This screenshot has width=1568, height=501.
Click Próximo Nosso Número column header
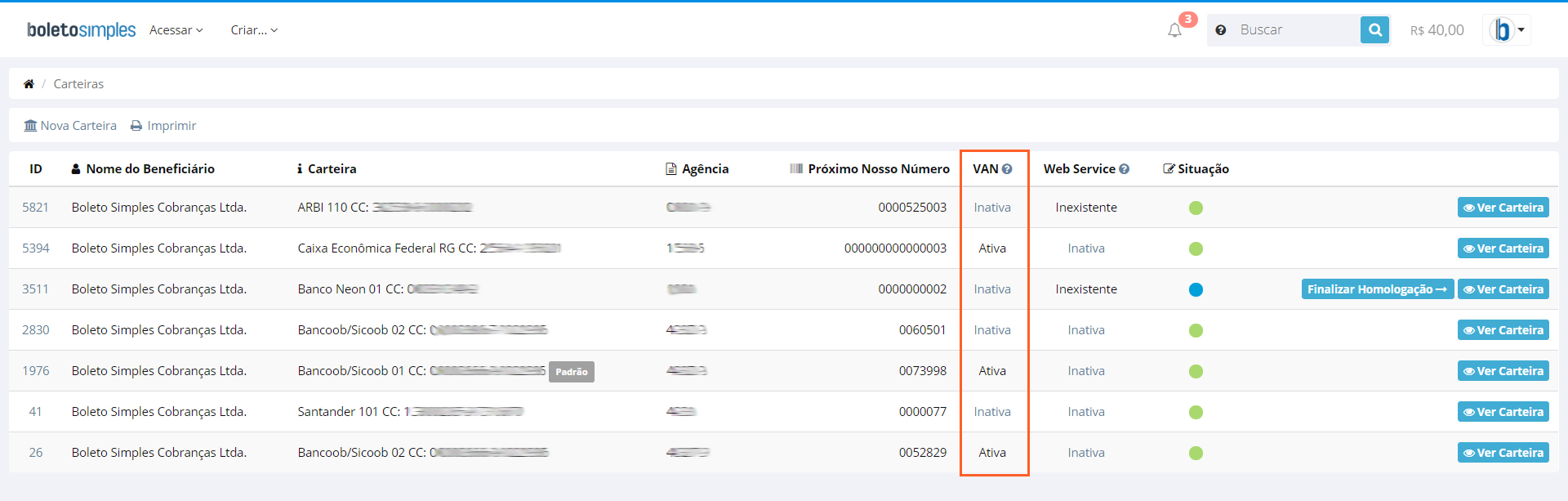(x=870, y=169)
